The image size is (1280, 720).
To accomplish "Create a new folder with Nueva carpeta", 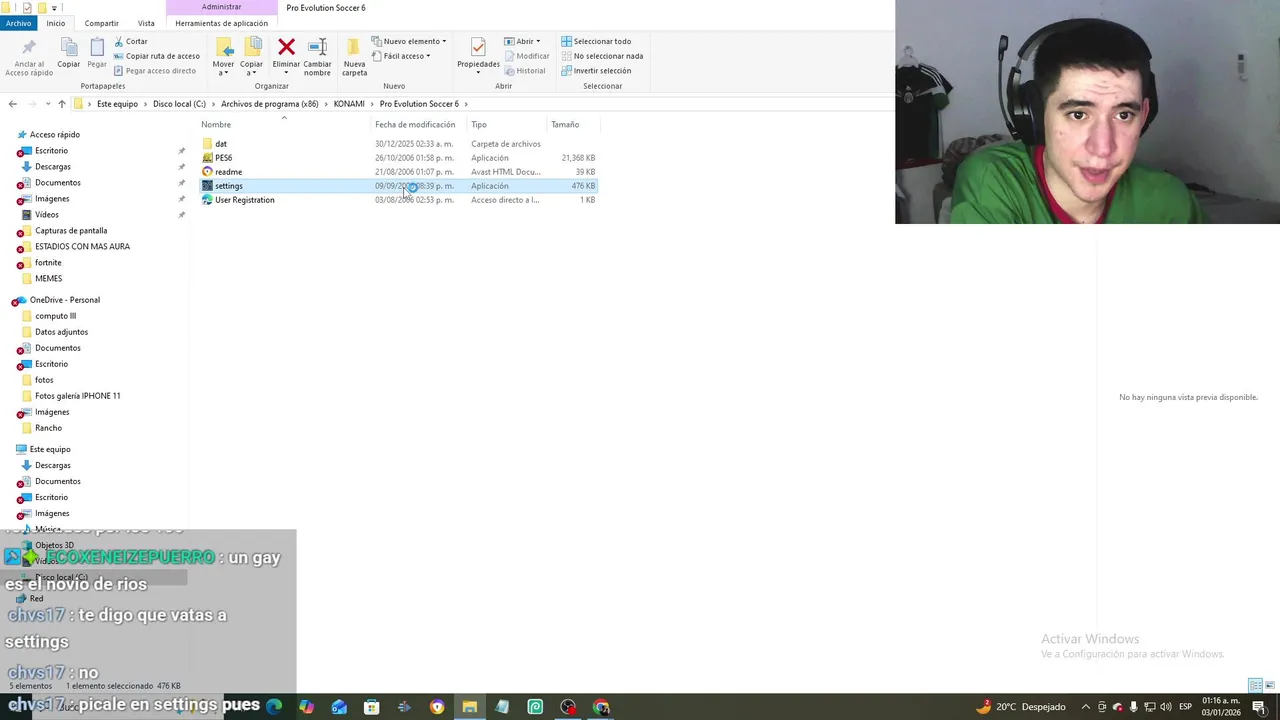I will click(354, 56).
